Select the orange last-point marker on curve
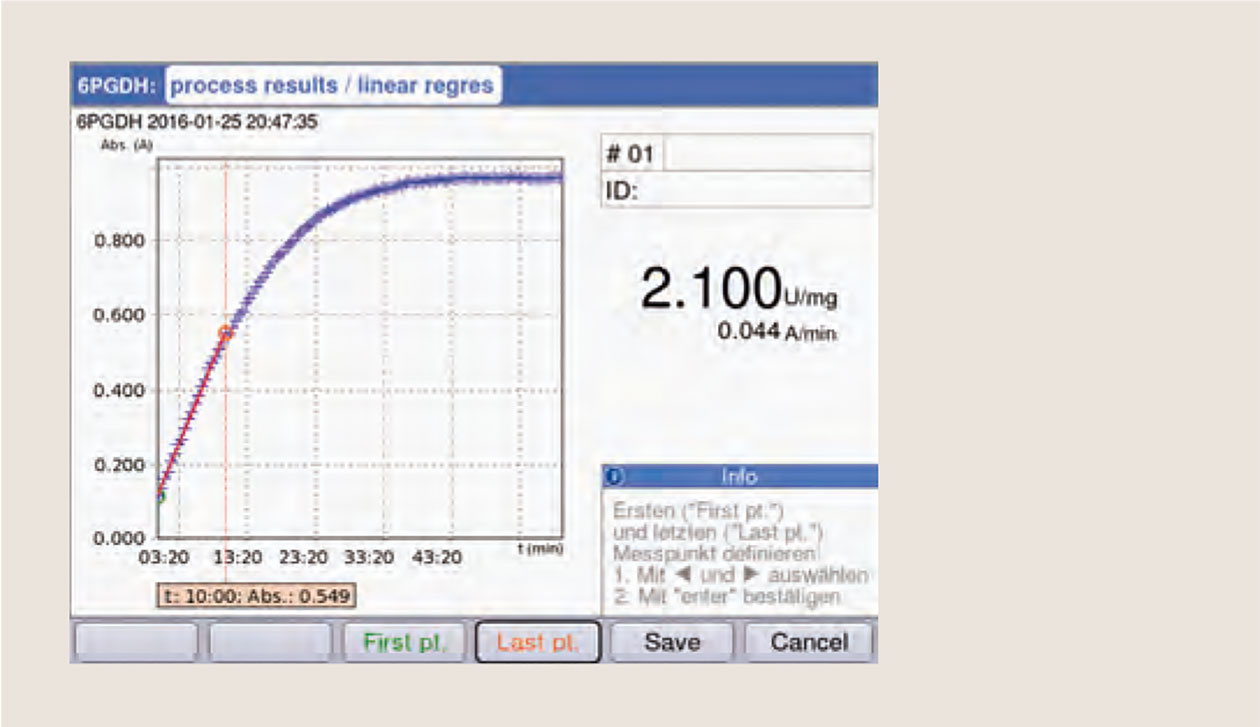 226,333
